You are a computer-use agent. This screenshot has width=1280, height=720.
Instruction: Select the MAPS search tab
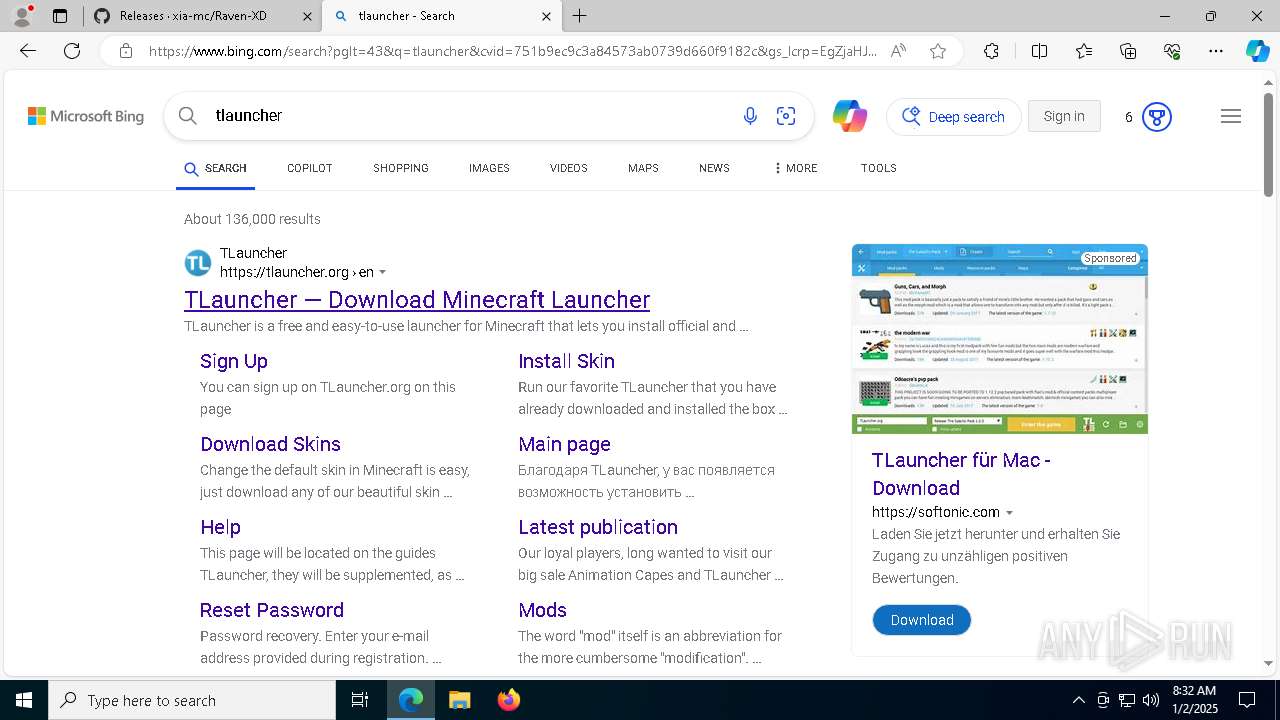click(x=643, y=168)
